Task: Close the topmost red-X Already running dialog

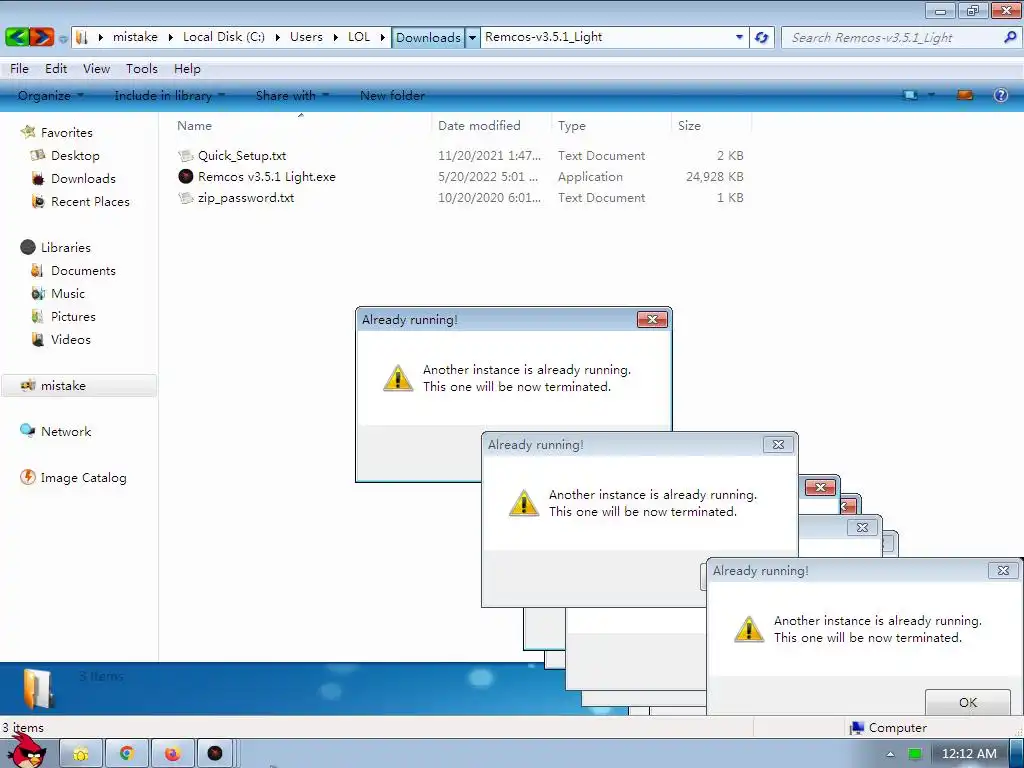Action: (x=652, y=319)
